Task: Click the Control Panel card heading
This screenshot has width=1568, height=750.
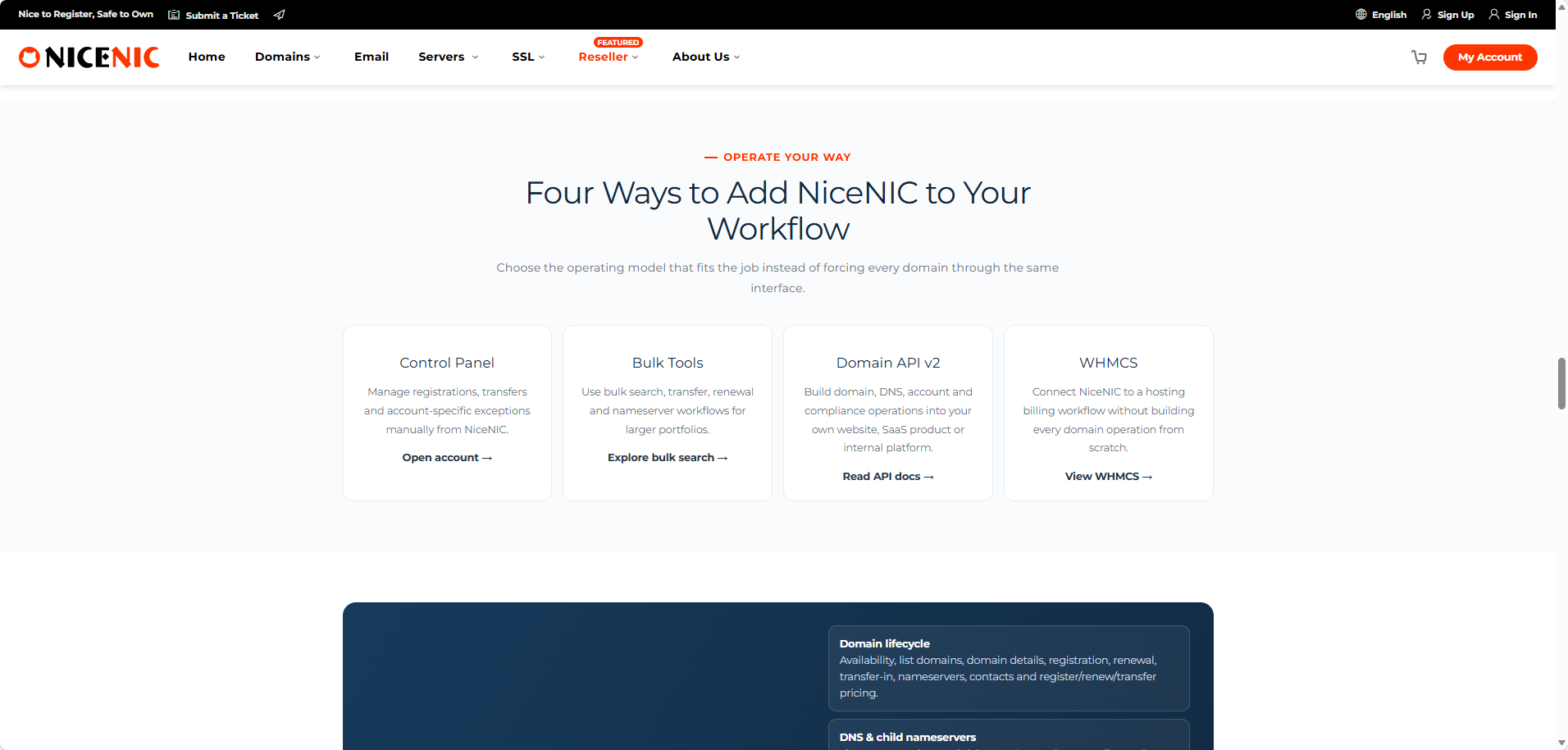Action: coord(447,363)
